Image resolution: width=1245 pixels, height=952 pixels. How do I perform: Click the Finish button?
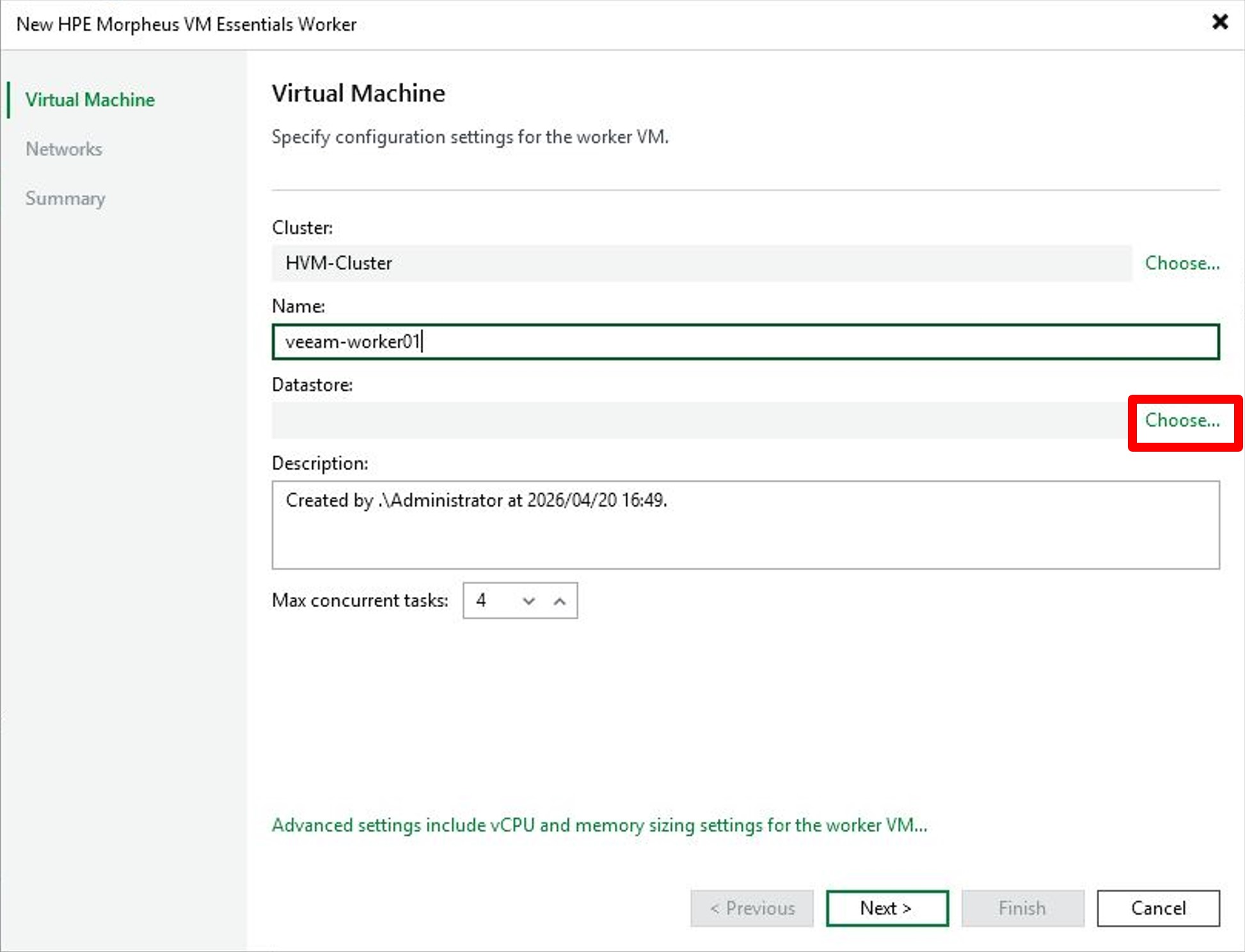point(1022,908)
